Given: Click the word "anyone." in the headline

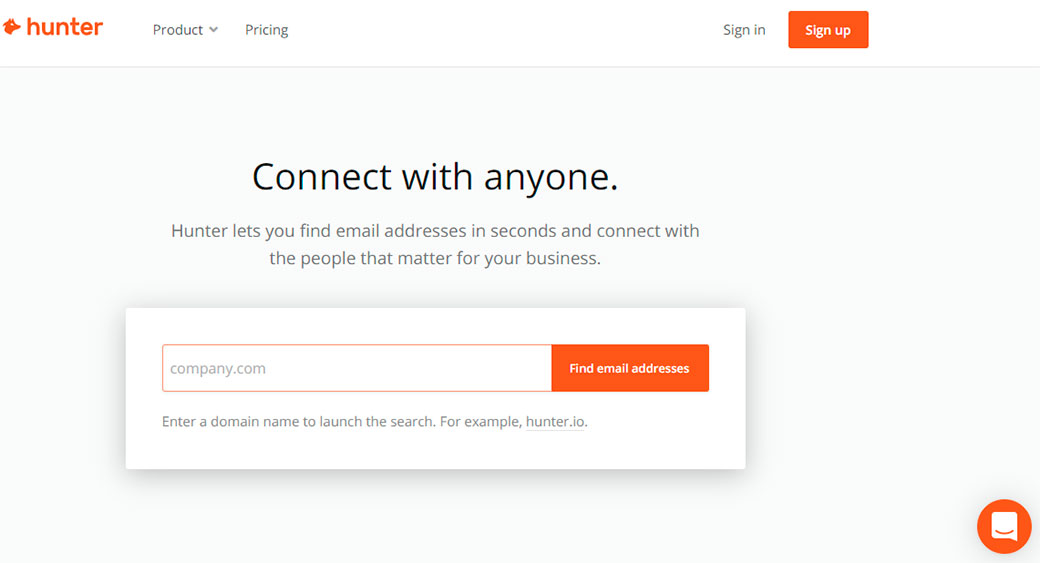Looking at the screenshot, I should (551, 177).
